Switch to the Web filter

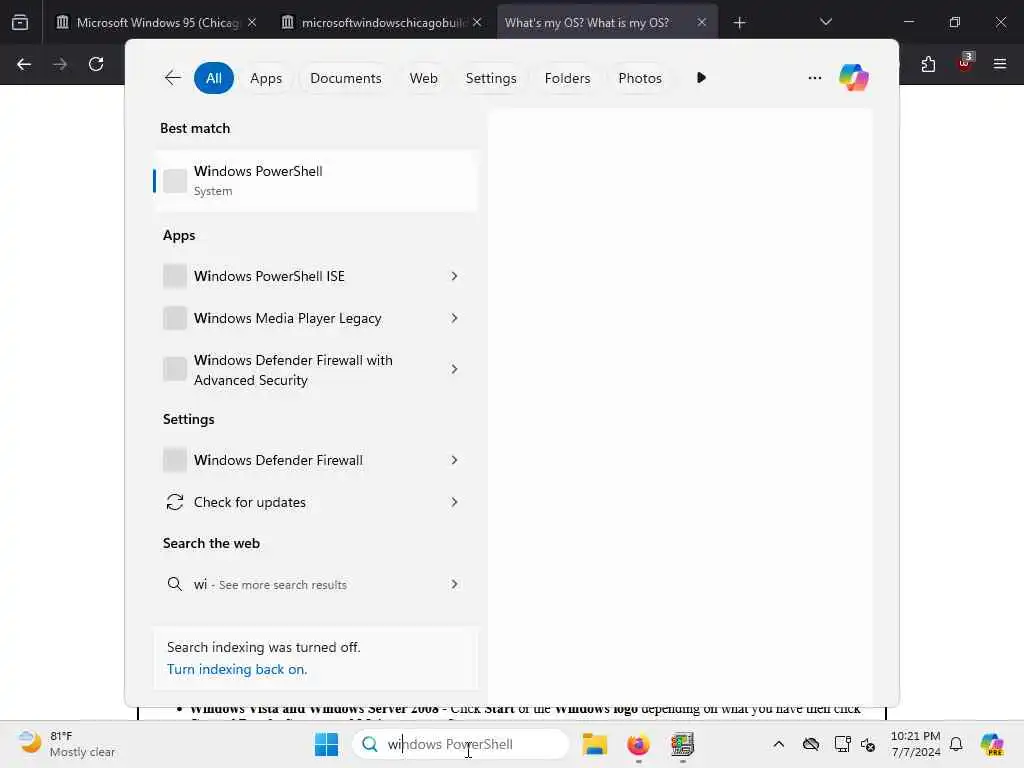tap(423, 78)
